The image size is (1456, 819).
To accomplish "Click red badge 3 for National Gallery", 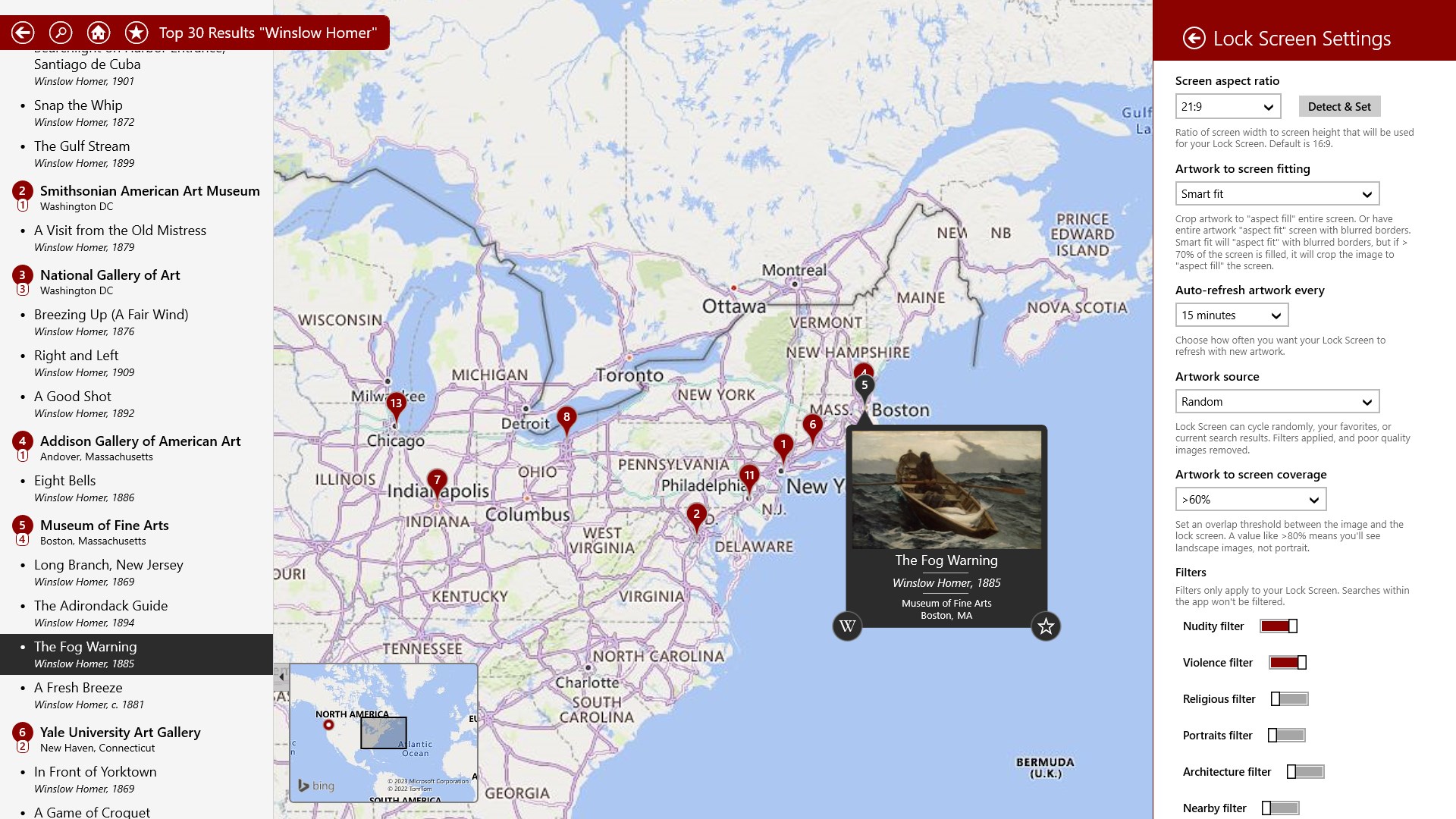I will tap(22, 275).
